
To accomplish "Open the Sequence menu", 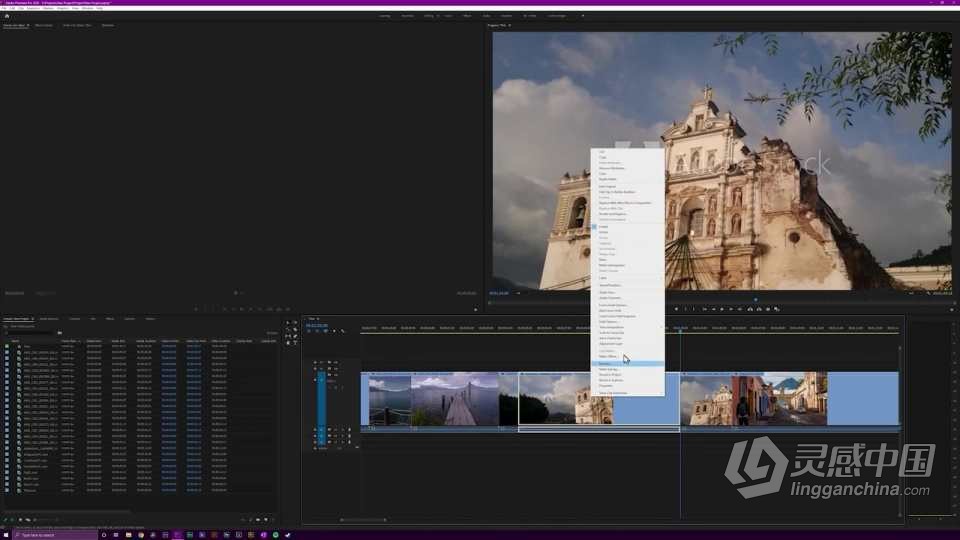I will coord(33,9).
